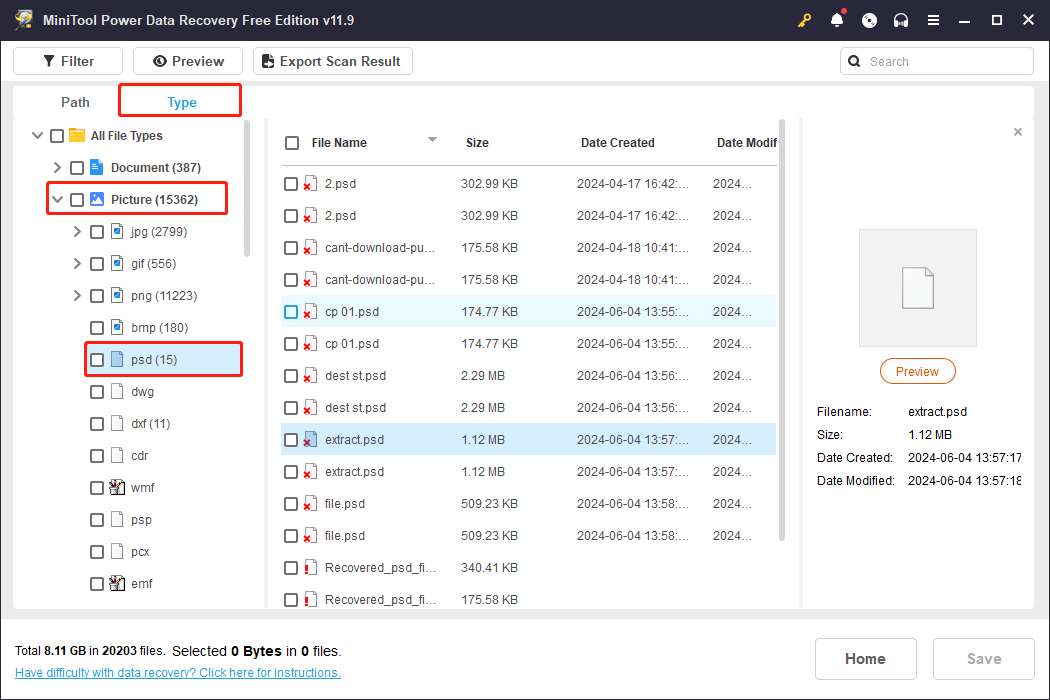Check the Document (387) checkbox
The image size is (1050, 700).
[77, 168]
